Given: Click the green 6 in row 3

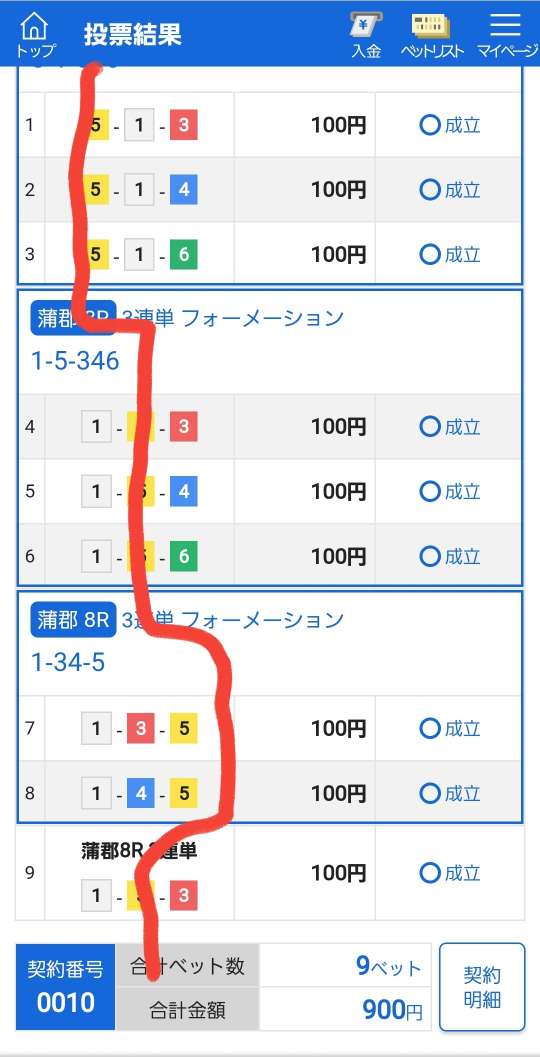Looking at the screenshot, I should tap(183, 254).
